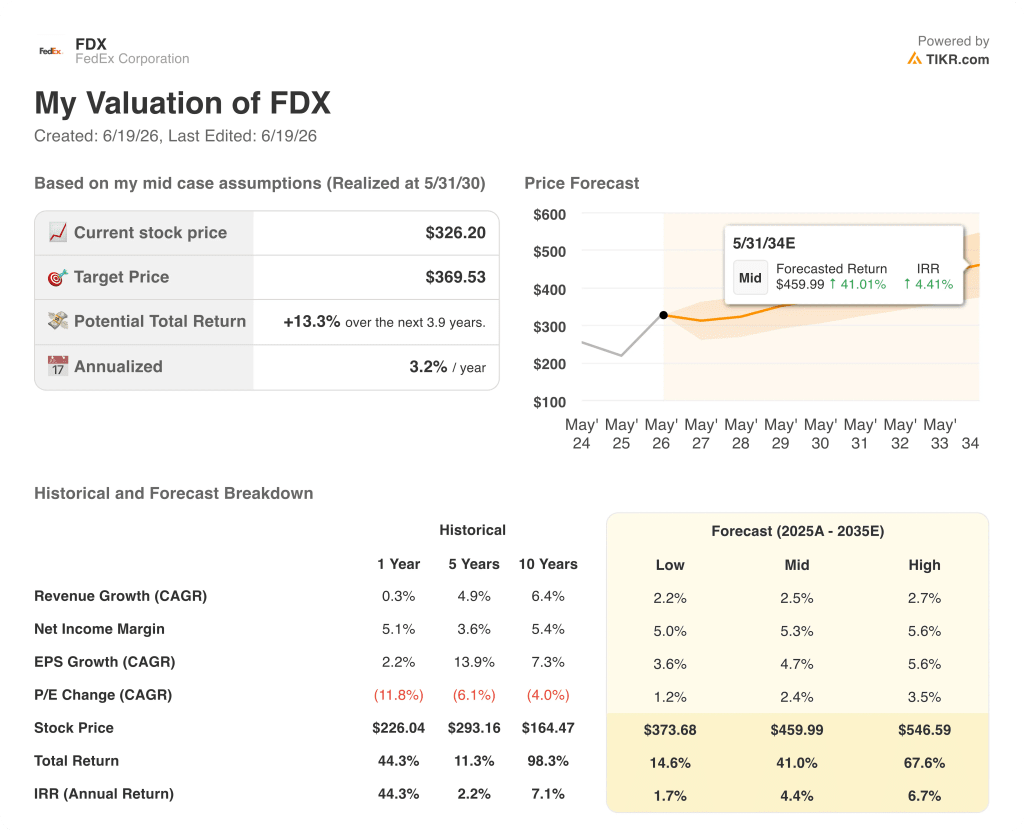Click the target icon beside Target Price

57,278
